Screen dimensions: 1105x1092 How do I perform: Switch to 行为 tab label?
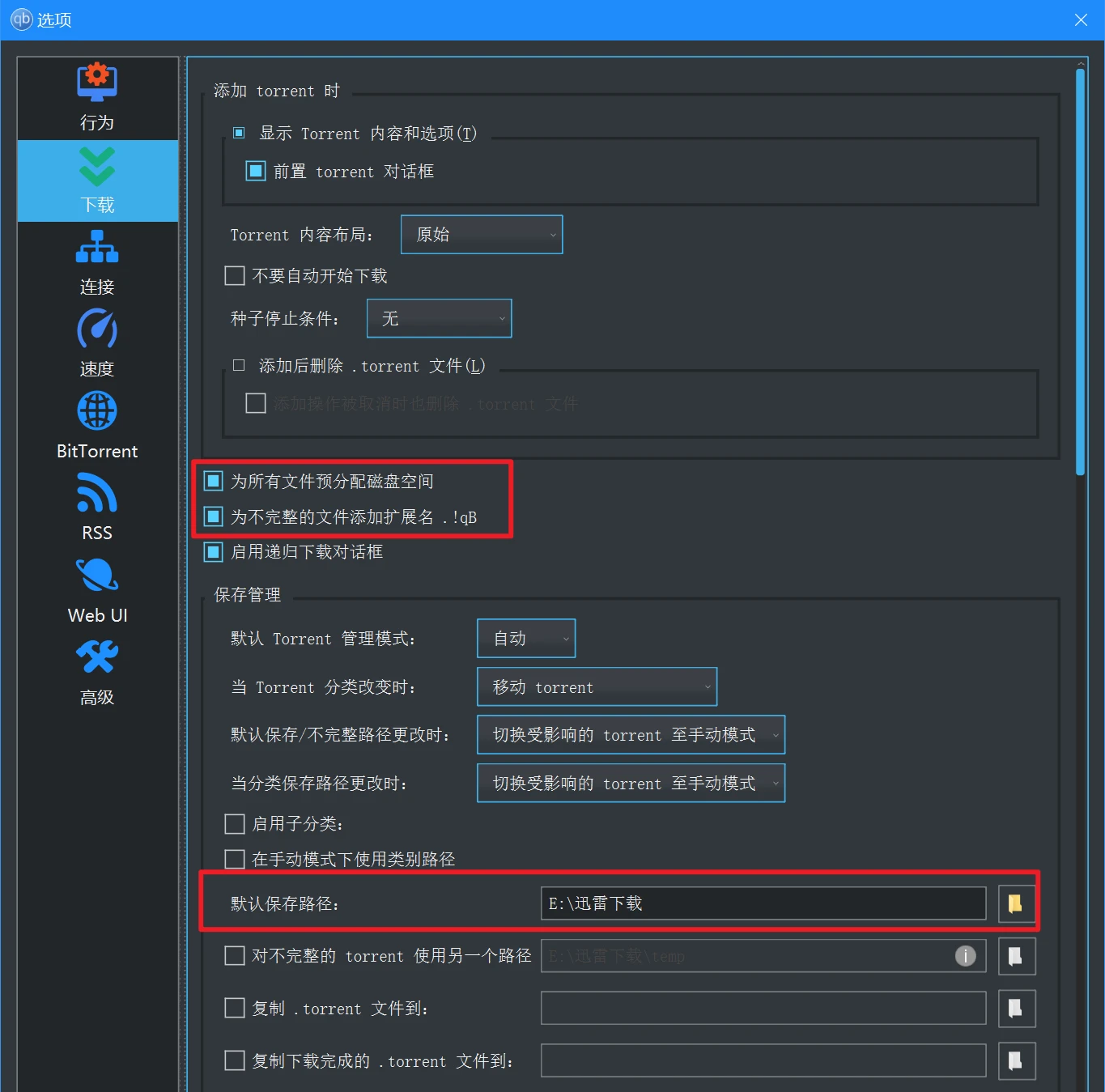pos(97,122)
